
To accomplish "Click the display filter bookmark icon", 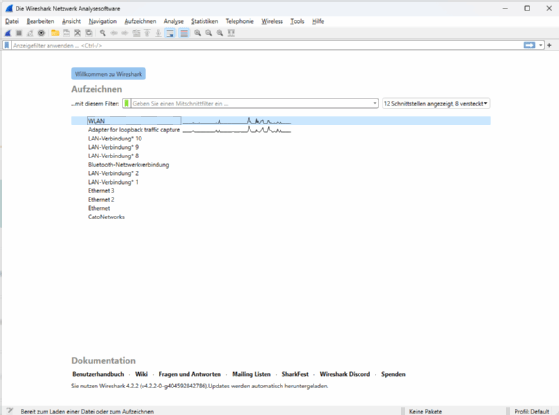I will click(7, 45).
